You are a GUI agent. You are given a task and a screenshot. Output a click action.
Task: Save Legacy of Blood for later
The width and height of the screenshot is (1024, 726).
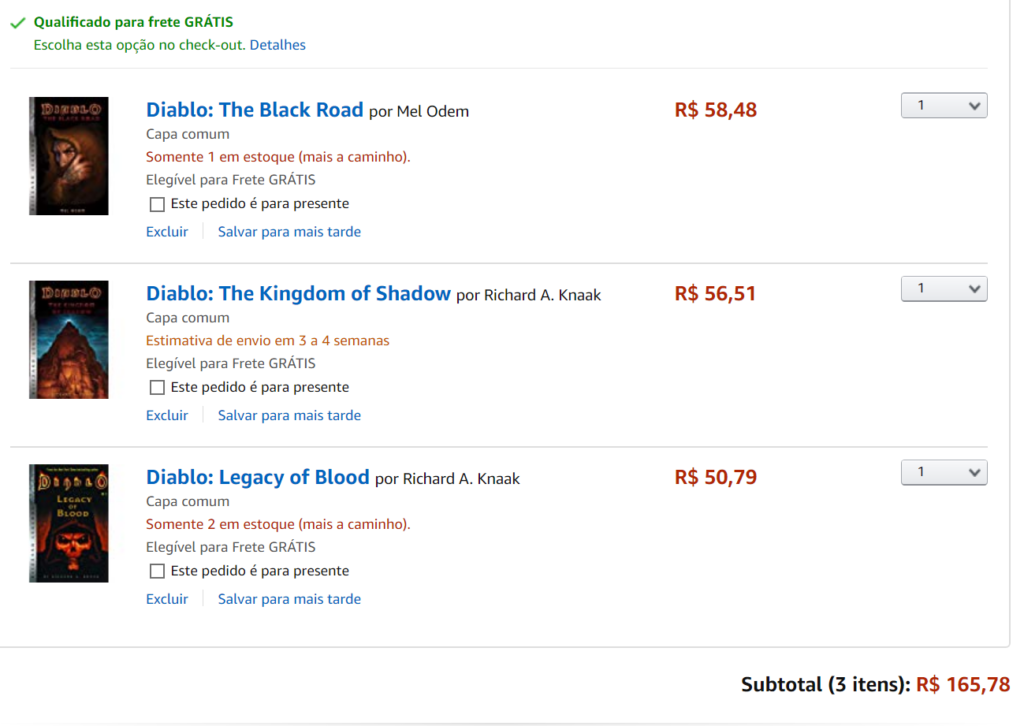(289, 599)
